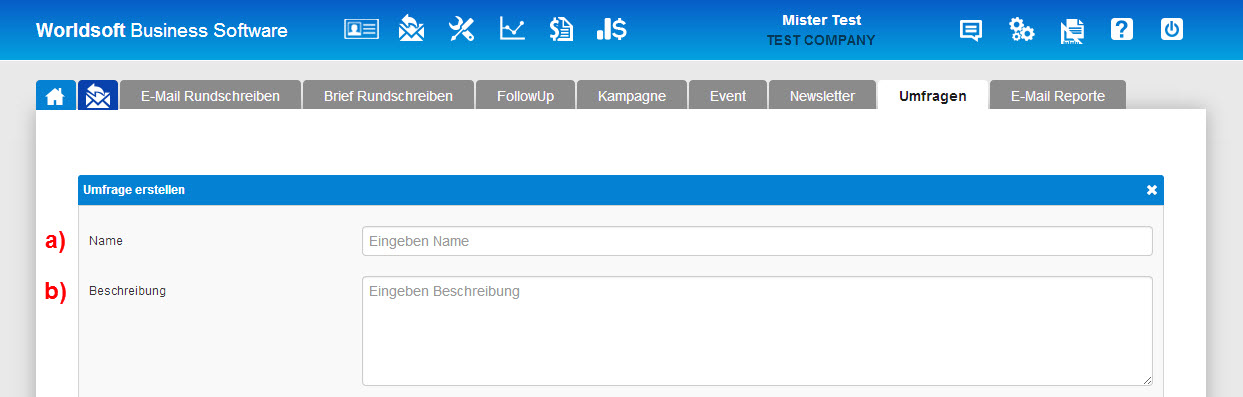Click the power logout icon
Image resolution: width=1243 pixels, height=397 pixels.
click(x=1172, y=29)
